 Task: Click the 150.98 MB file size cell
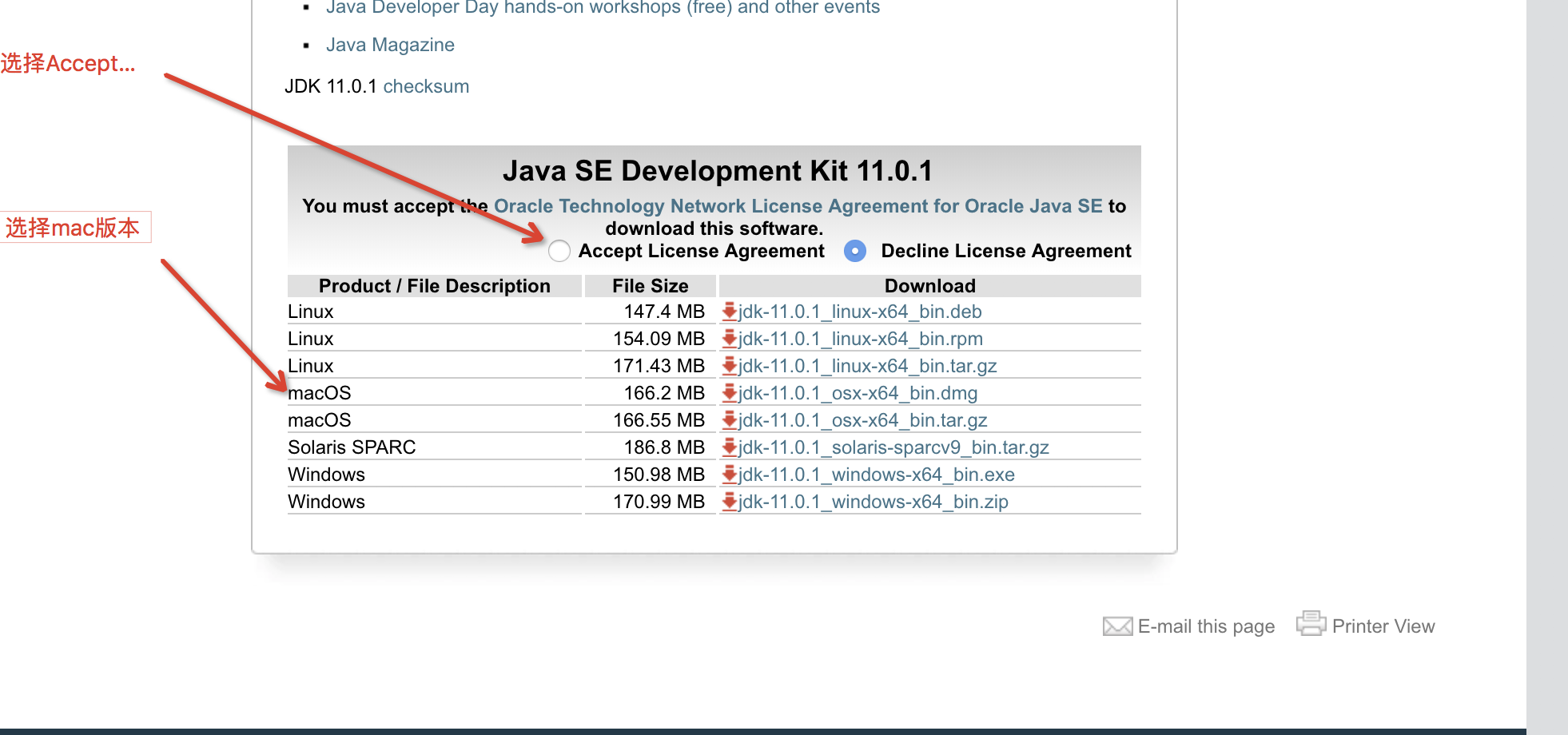tap(651, 475)
